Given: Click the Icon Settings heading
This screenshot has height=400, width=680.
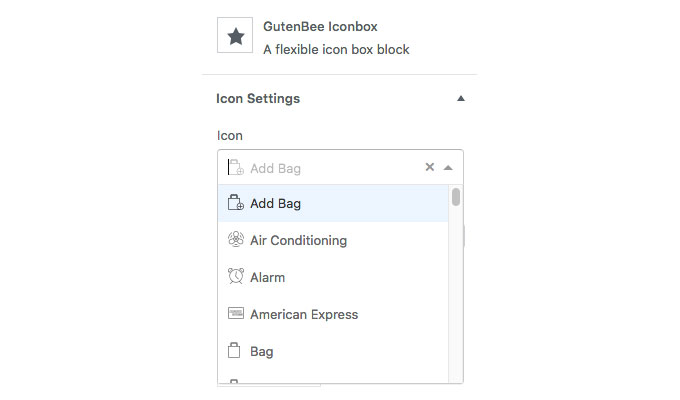Looking at the screenshot, I should click(x=258, y=98).
